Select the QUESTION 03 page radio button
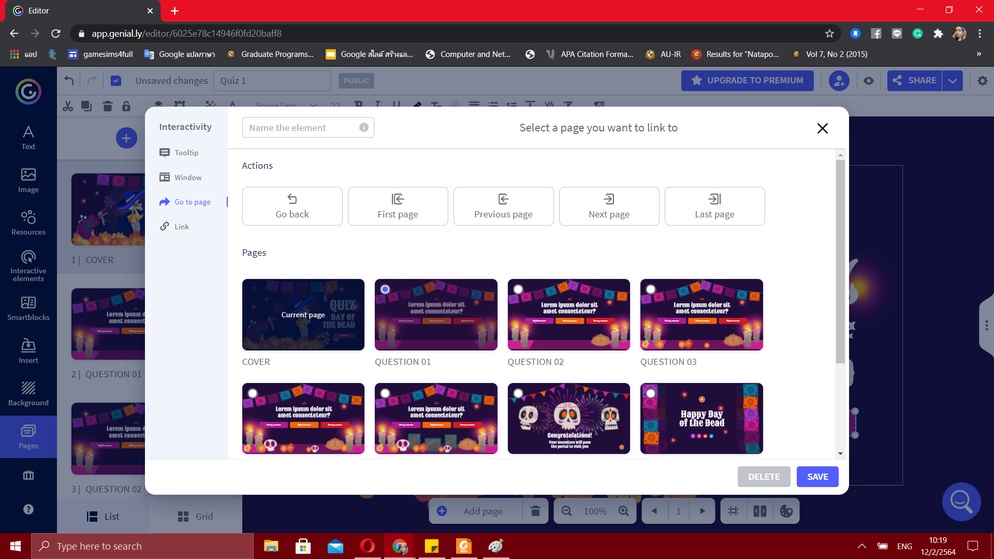The width and height of the screenshot is (994, 559). (x=650, y=289)
